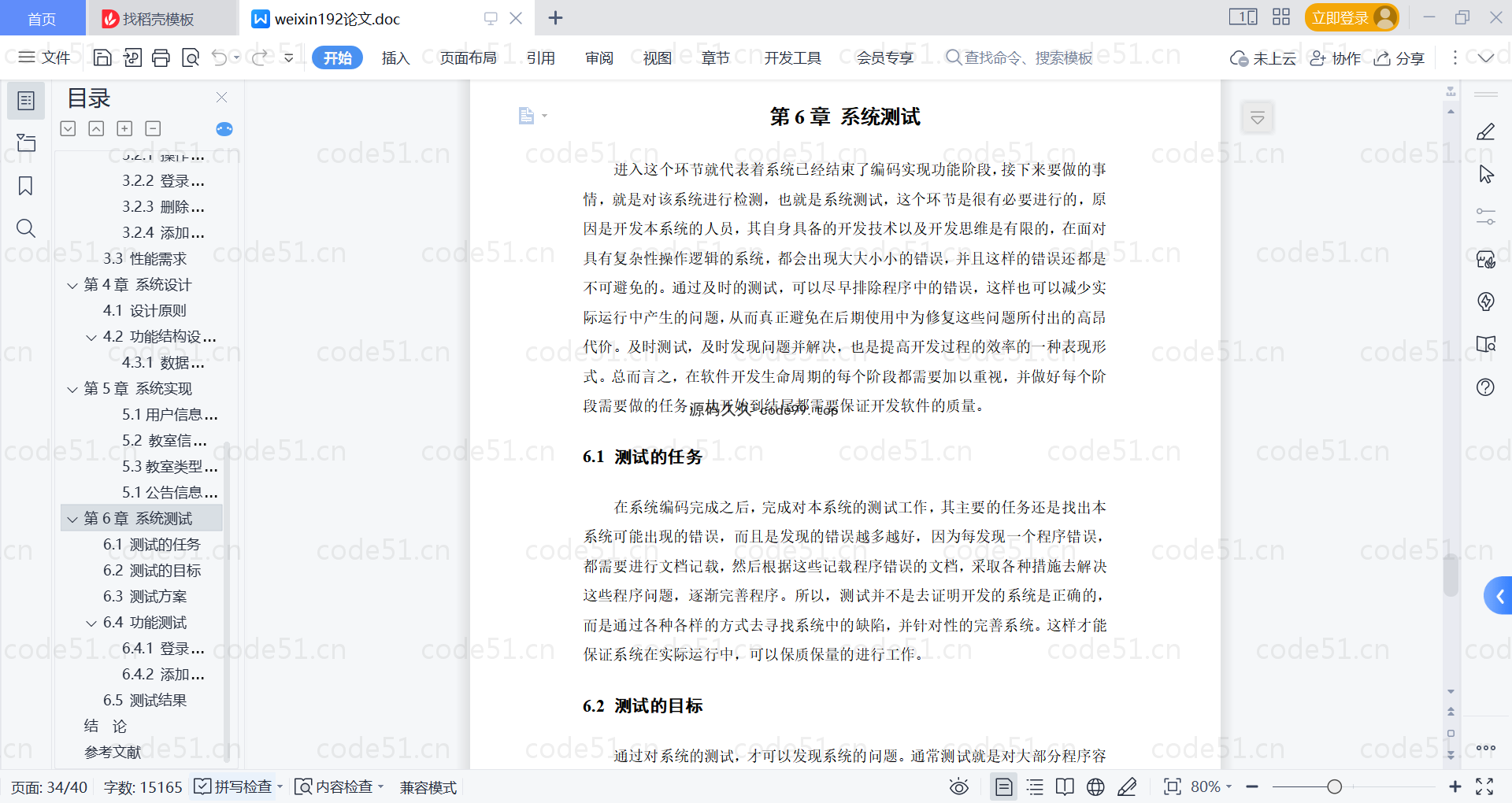This screenshot has width=1512, height=803.
Task: Open 找稻壳模板 tab
Action: tap(161, 18)
